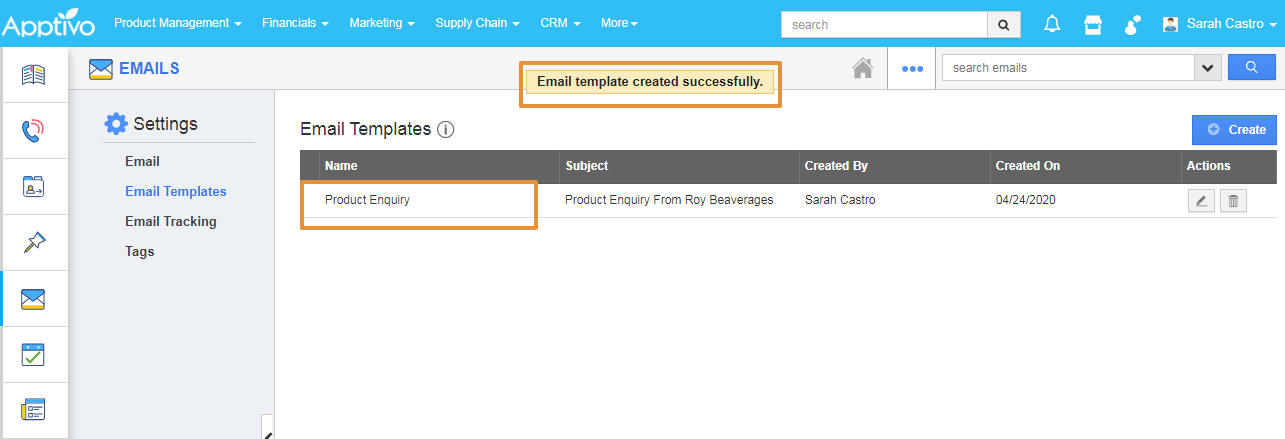Click the top search magnifier button
The height and width of the screenshot is (439, 1285).
(1004, 25)
